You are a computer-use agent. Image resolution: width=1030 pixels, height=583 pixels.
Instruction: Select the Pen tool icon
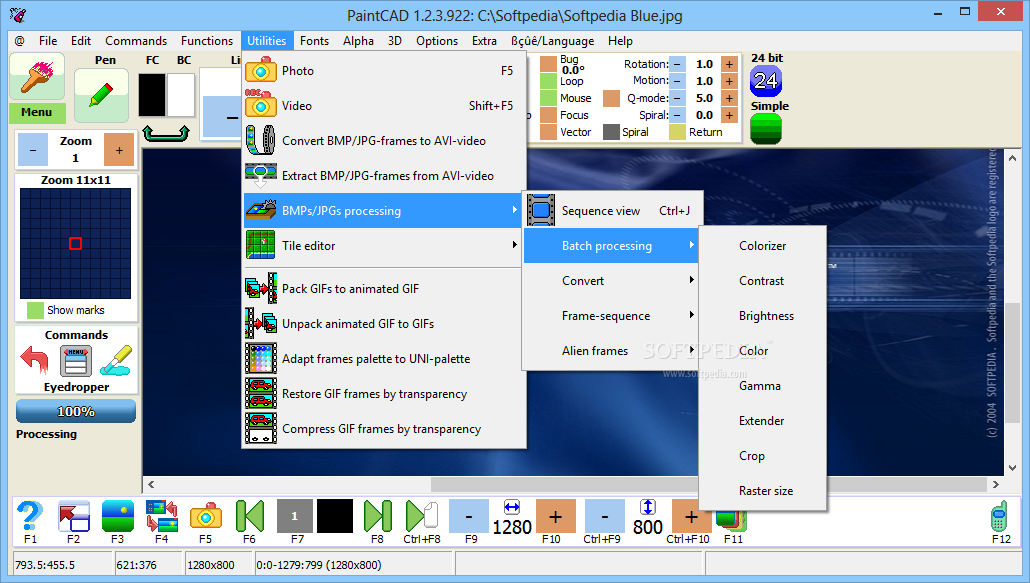(x=101, y=96)
